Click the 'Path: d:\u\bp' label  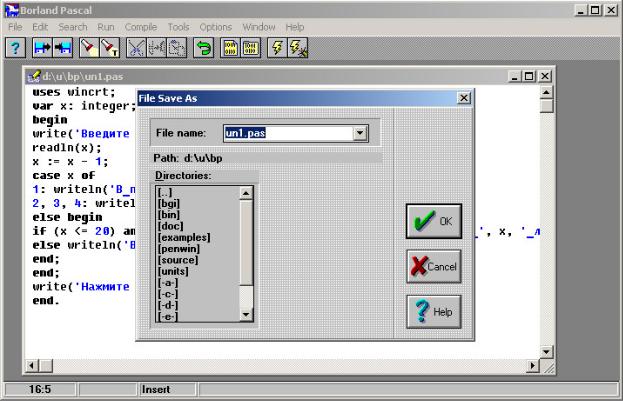tap(188, 158)
